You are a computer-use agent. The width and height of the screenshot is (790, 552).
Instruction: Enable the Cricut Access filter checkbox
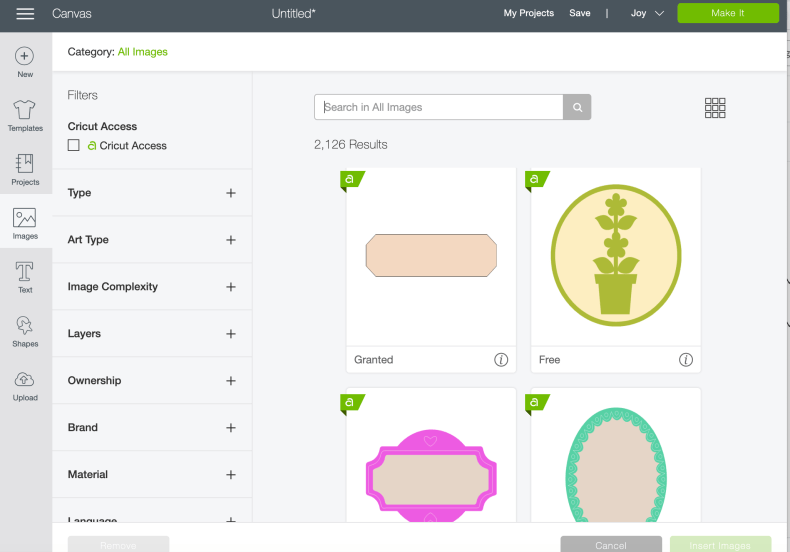[x=74, y=146]
